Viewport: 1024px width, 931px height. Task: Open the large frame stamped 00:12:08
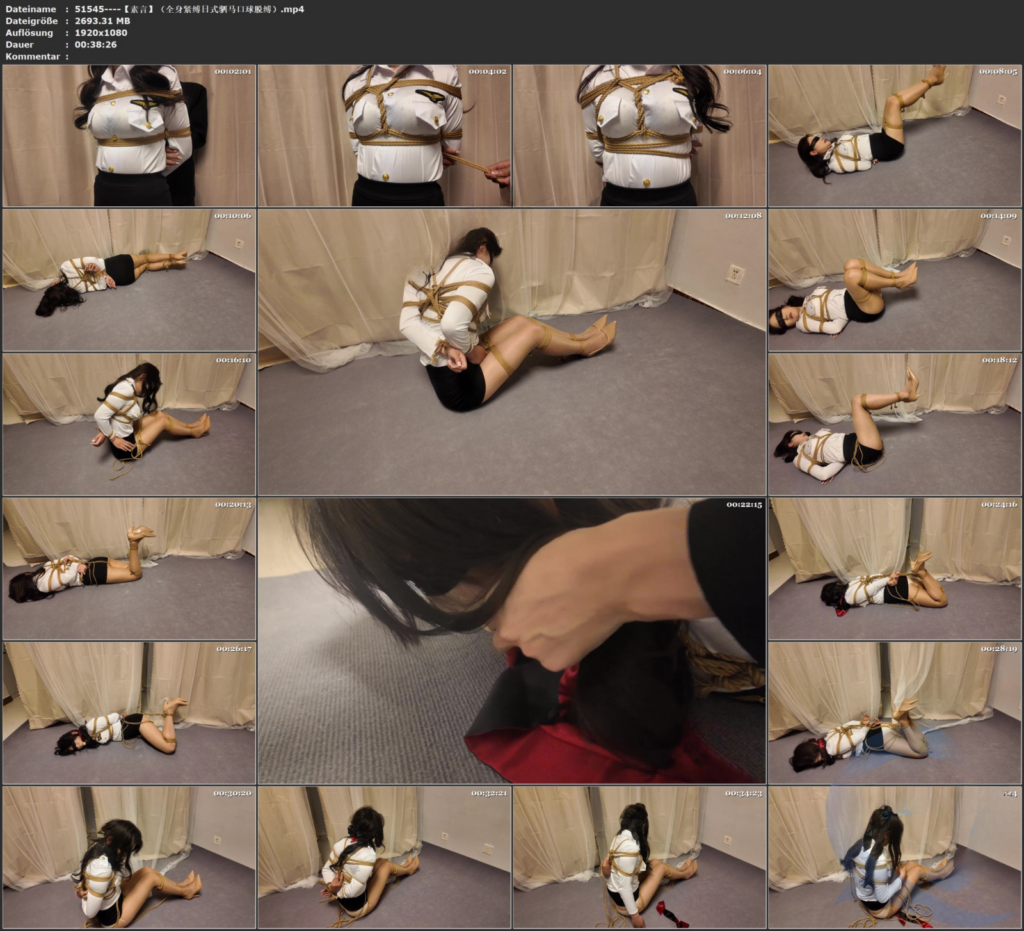(512, 352)
